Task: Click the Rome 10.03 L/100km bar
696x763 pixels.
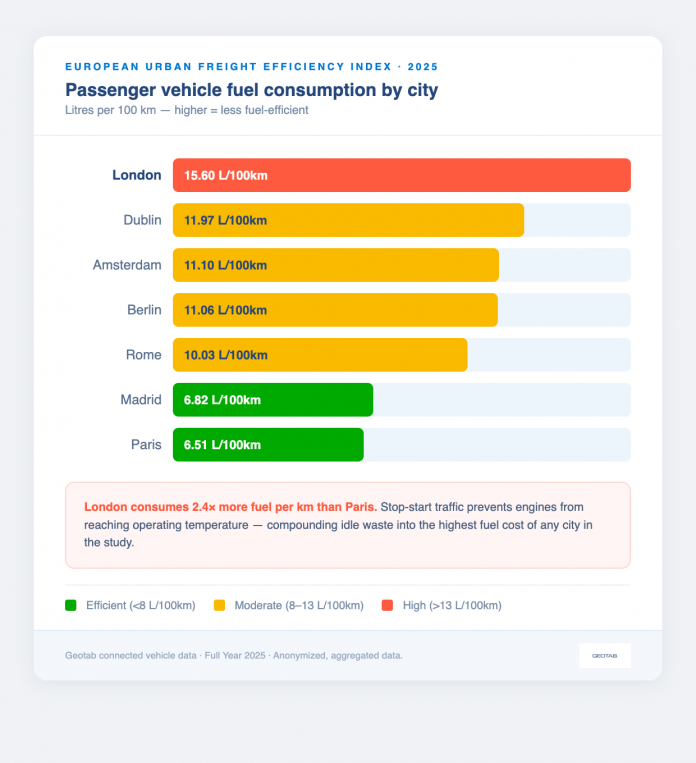Action: click(x=320, y=355)
